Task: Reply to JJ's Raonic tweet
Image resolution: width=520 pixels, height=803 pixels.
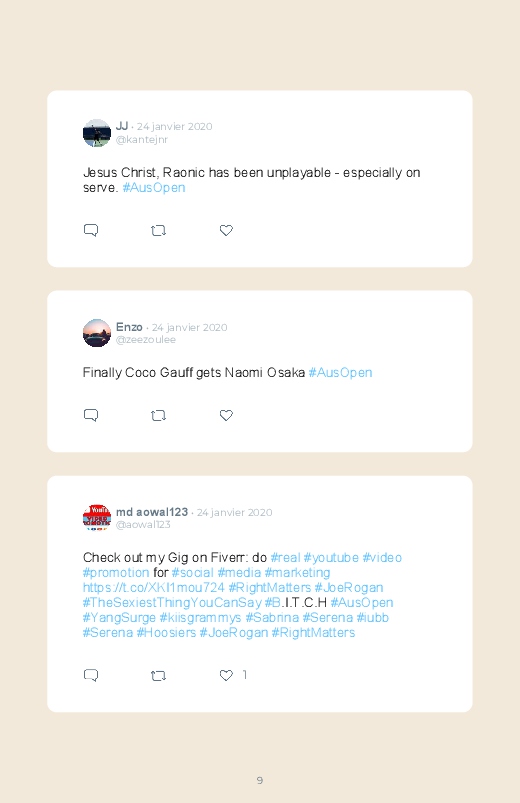Action: point(91,230)
